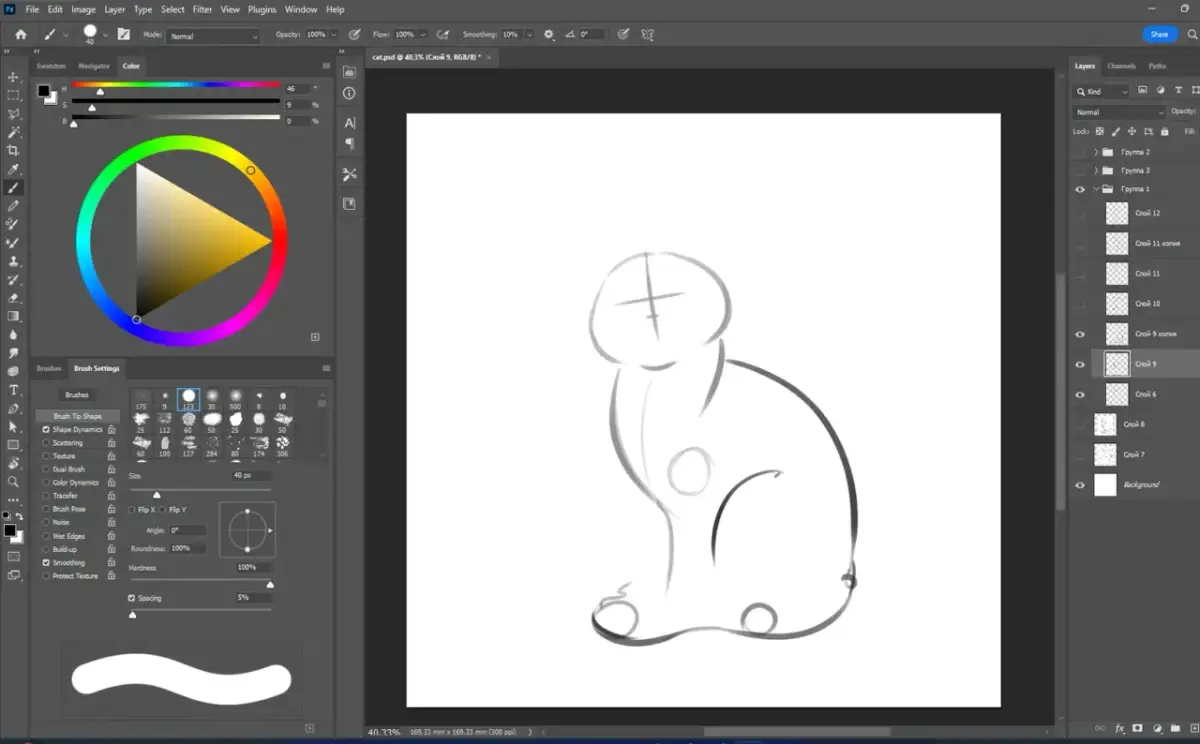Viewport: 1200px width, 744px height.
Task: Select the Move tool
Action: [14, 77]
